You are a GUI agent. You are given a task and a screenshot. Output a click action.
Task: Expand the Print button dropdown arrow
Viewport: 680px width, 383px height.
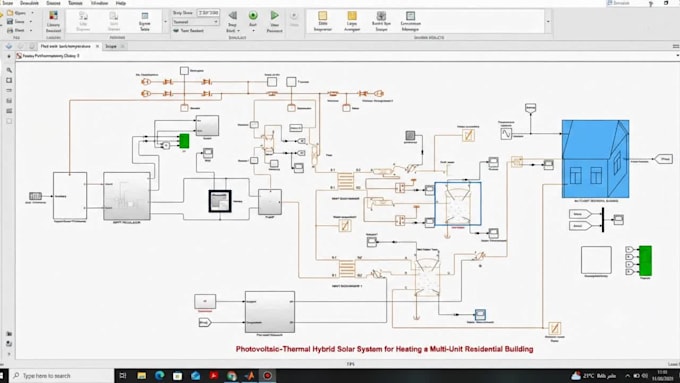[31, 30]
